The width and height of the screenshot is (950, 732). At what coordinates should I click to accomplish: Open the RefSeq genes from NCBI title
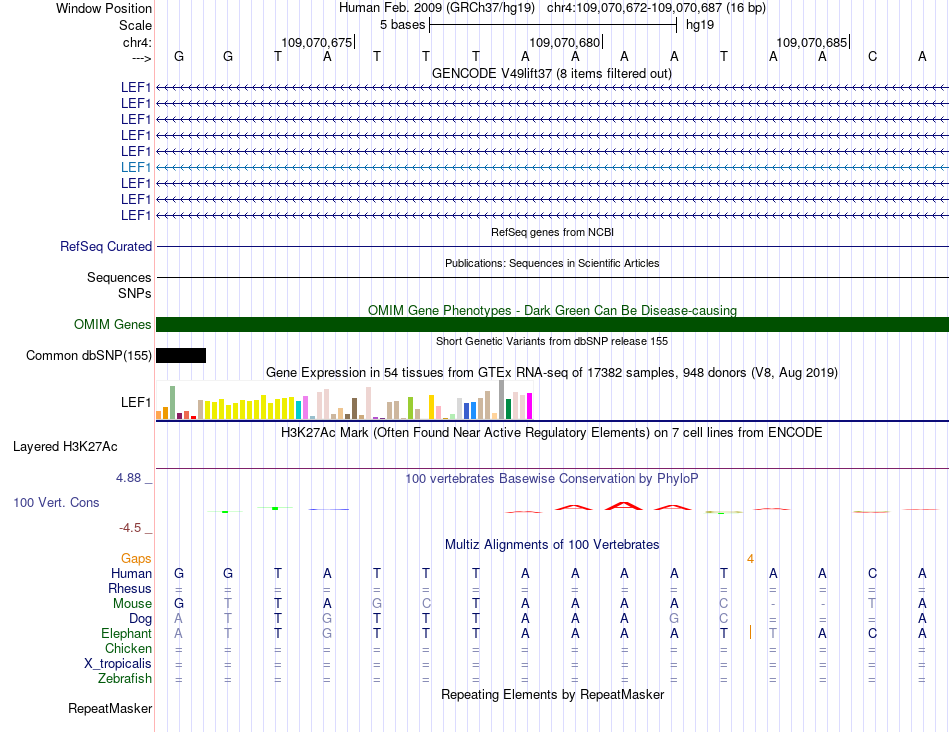pyautogui.click(x=552, y=232)
